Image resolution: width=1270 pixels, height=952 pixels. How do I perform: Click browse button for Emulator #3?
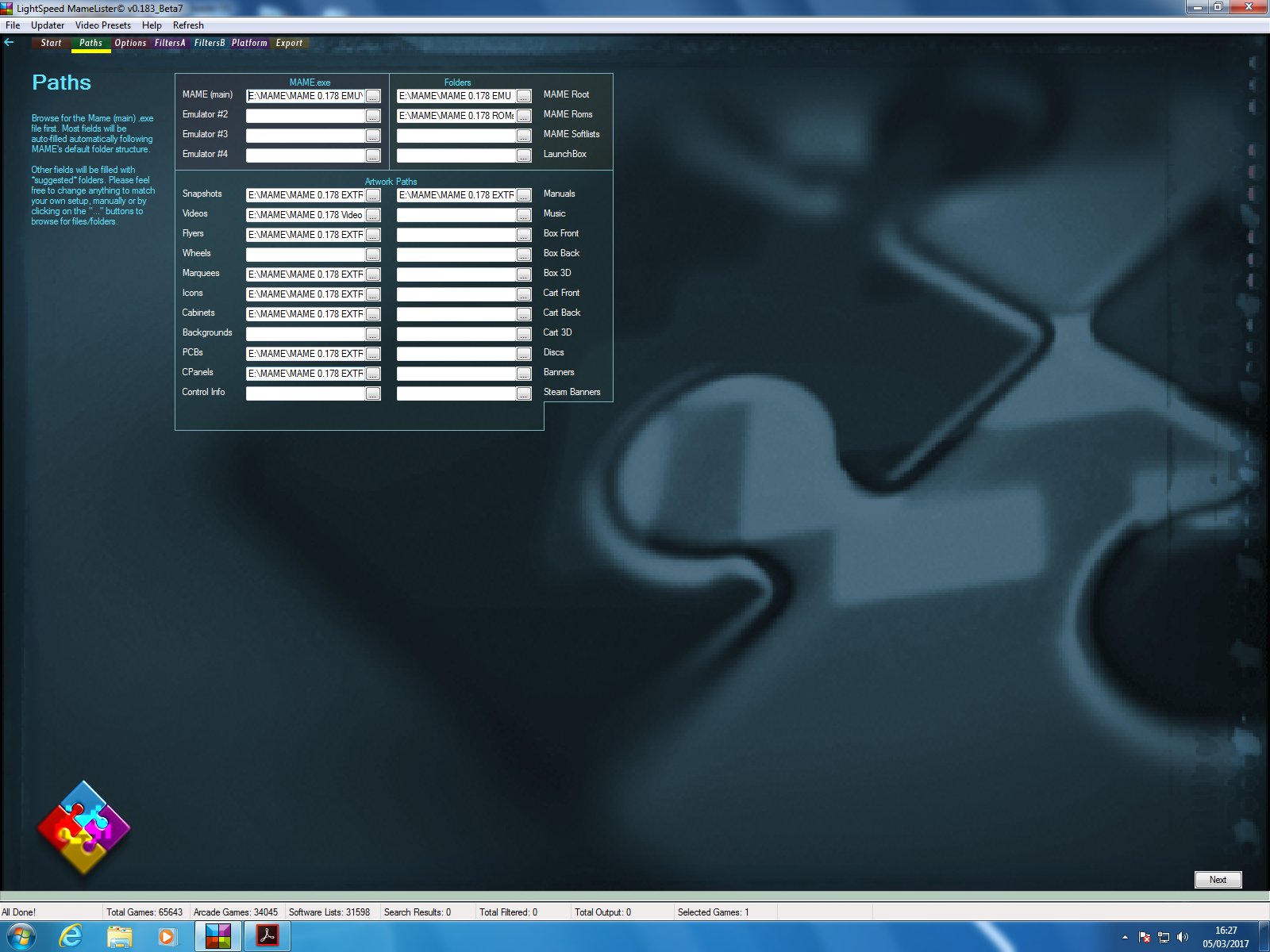(x=373, y=136)
